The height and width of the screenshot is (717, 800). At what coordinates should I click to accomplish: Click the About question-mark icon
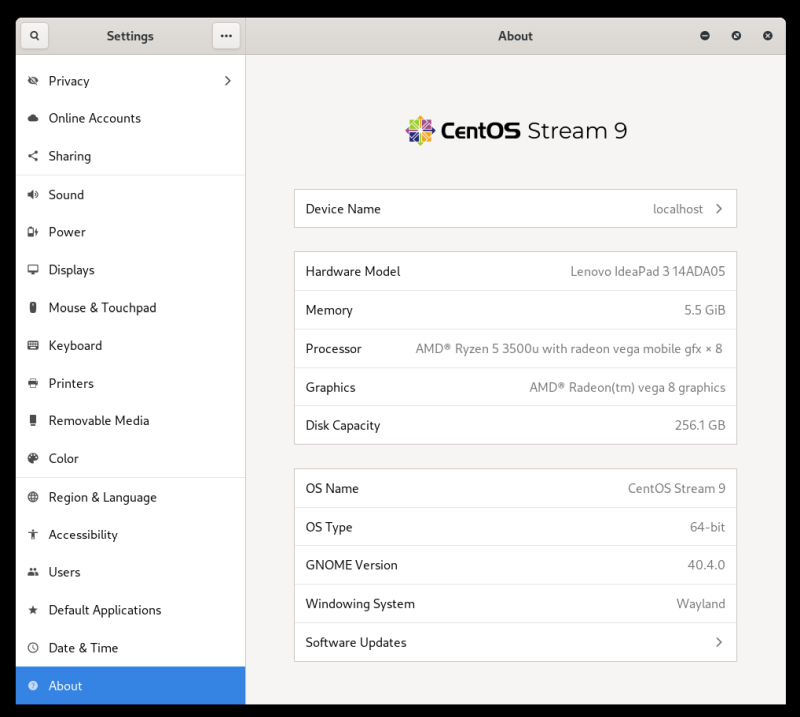tap(33, 686)
